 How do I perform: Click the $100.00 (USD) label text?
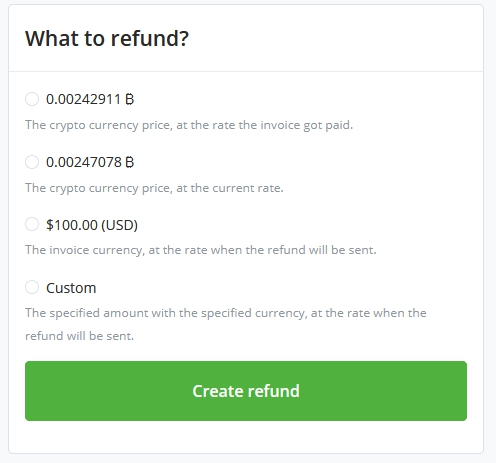point(92,225)
